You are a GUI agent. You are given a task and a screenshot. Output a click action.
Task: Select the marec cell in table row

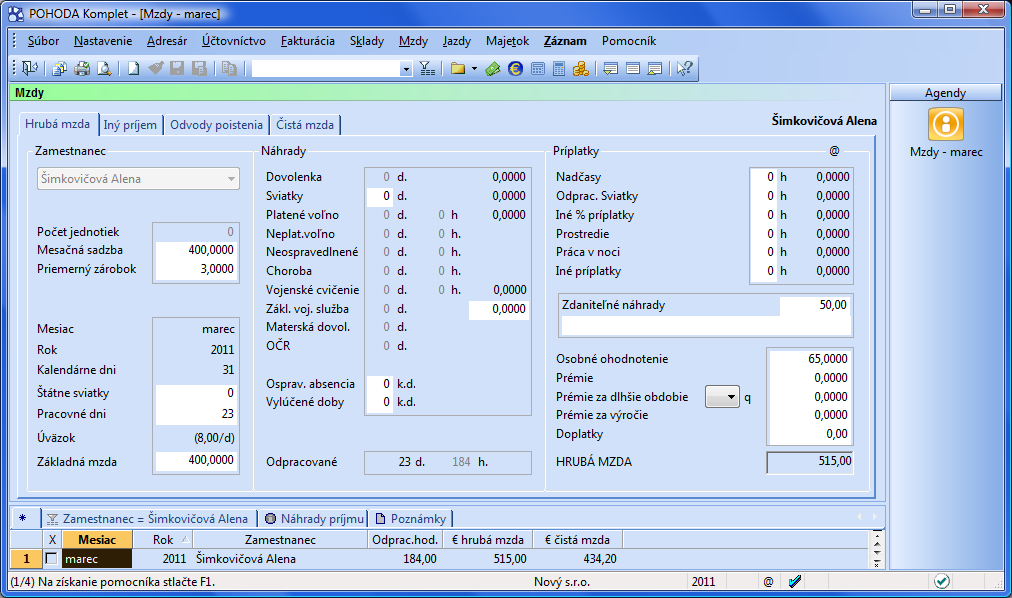point(97,559)
